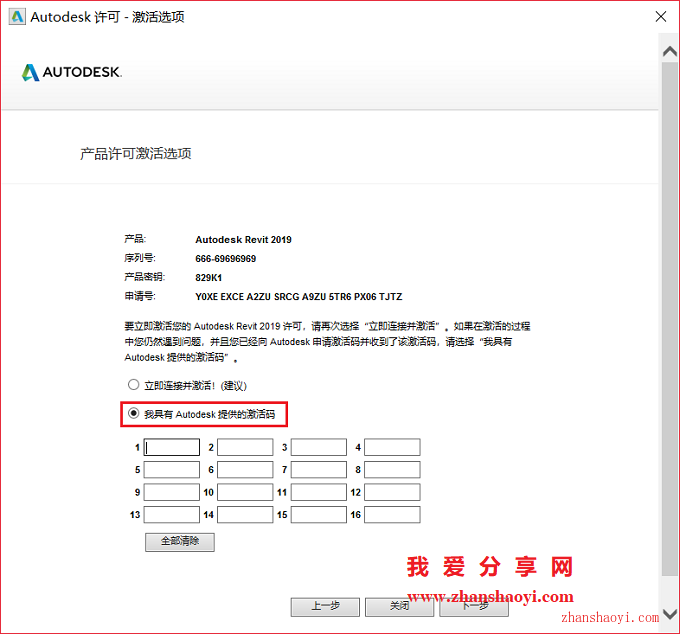Image resolution: width=680 pixels, height=634 pixels.
Task: Click activation code field 8
Action: coord(392,470)
